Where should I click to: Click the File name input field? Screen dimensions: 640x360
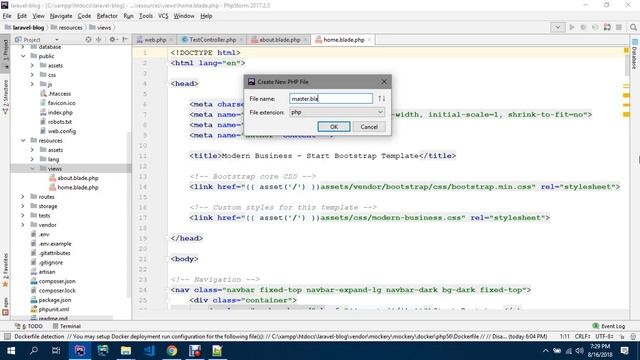[x=331, y=98]
